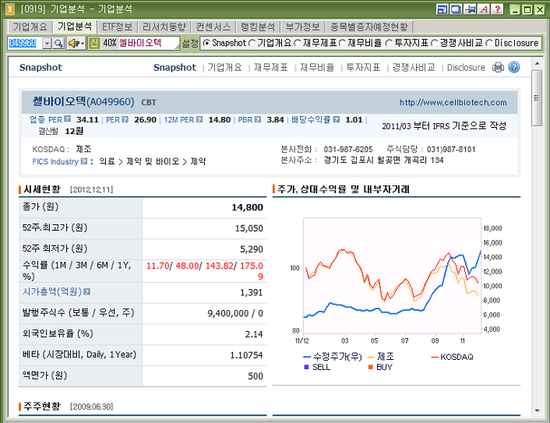
Task: Select the Snapshot radio button
Action: click(x=207, y=43)
